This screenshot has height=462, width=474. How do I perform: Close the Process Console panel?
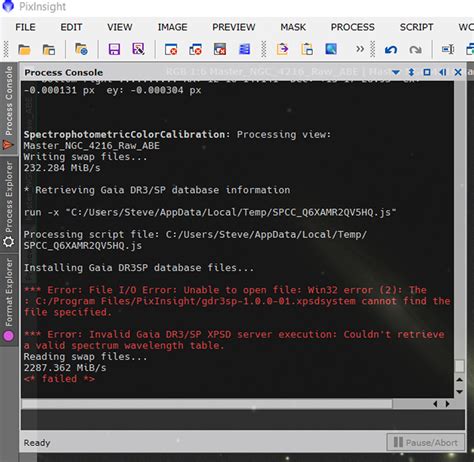click(x=458, y=72)
